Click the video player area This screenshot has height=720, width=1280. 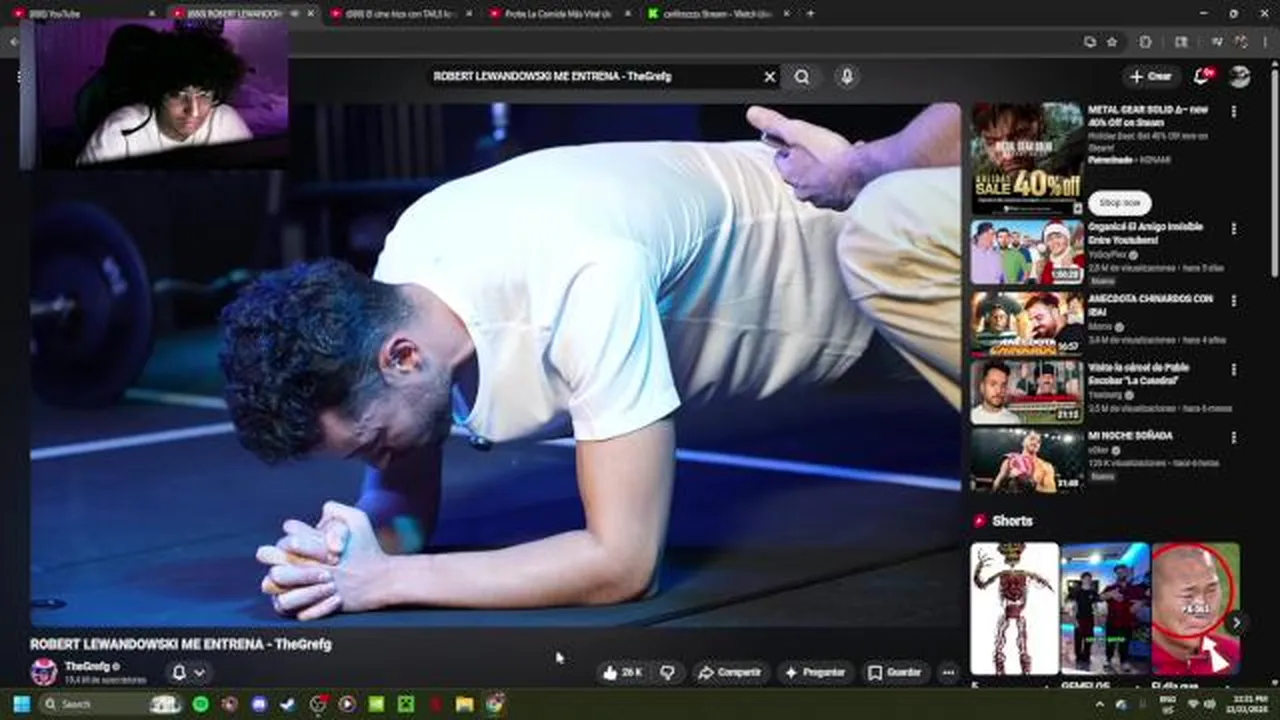(x=496, y=365)
